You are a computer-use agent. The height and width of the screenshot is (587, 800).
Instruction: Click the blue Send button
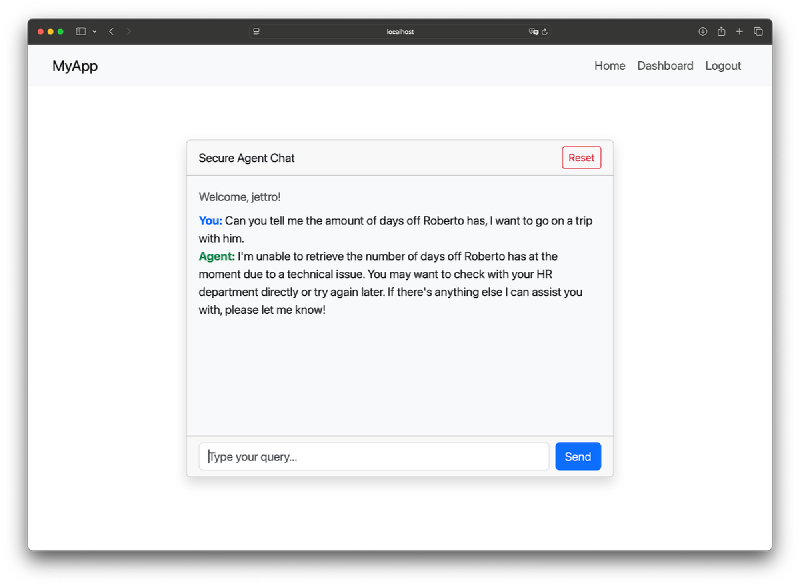coord(578,456)
